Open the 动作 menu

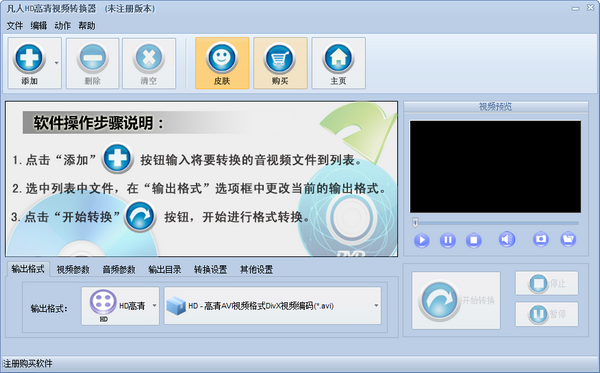[62, 26]
